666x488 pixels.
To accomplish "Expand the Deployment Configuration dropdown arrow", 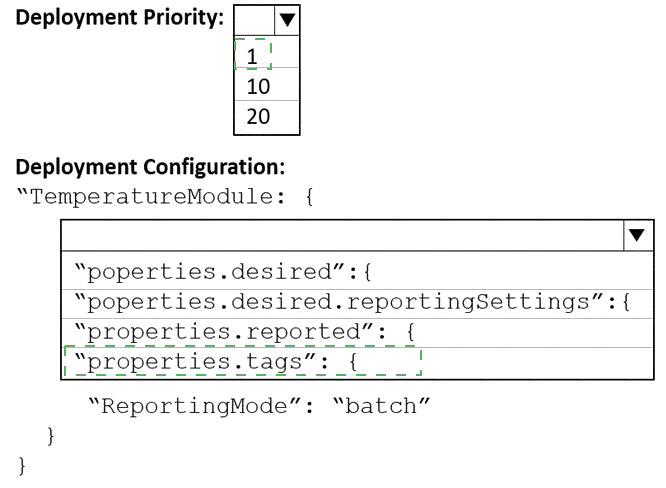I will point(637,235).
